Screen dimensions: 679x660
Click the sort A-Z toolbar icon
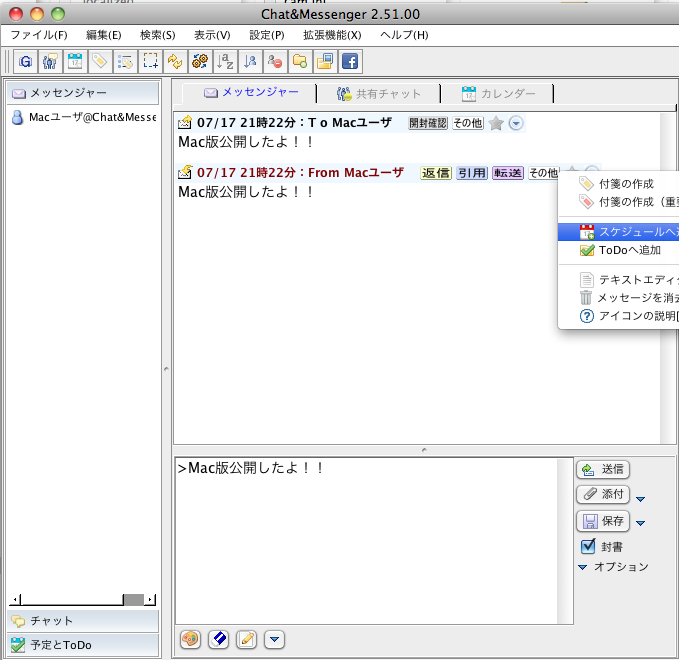pyautogui.click(x=225, y=61)
